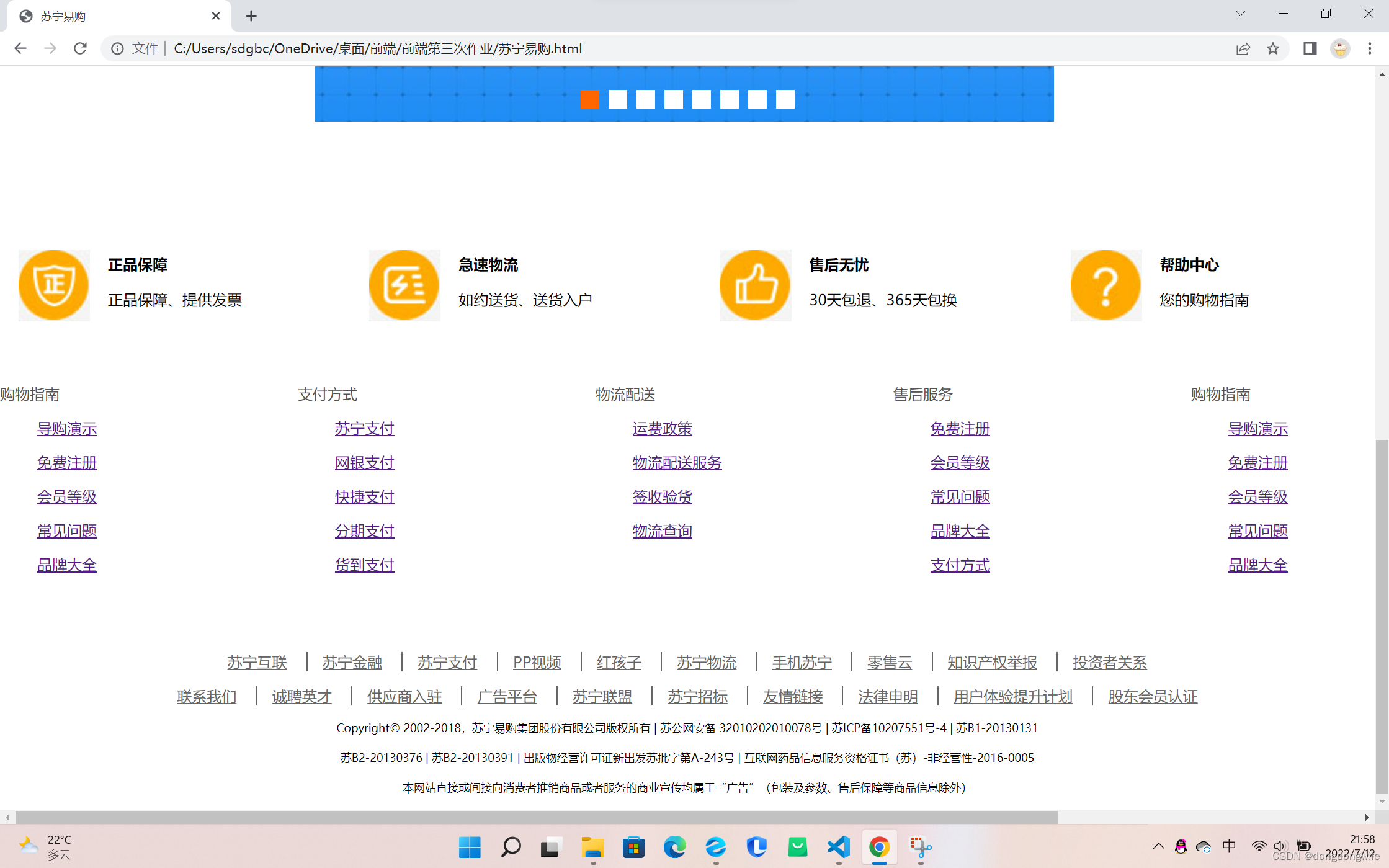This screenshot has width=1389, height=868.
Task: Open the share page icon
Action: tap(1243, 48)
